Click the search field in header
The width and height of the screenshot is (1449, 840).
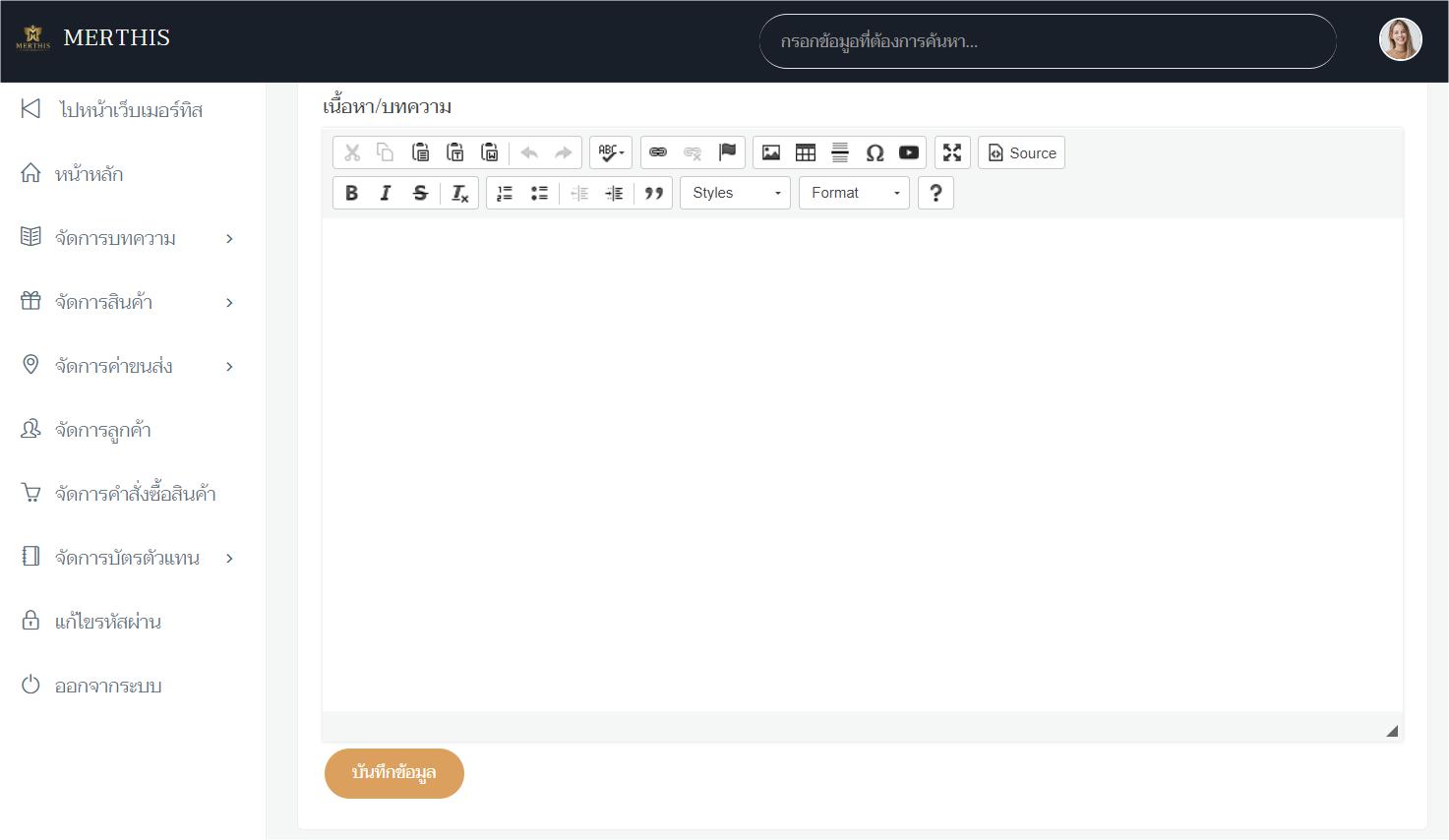[1047, 41]
